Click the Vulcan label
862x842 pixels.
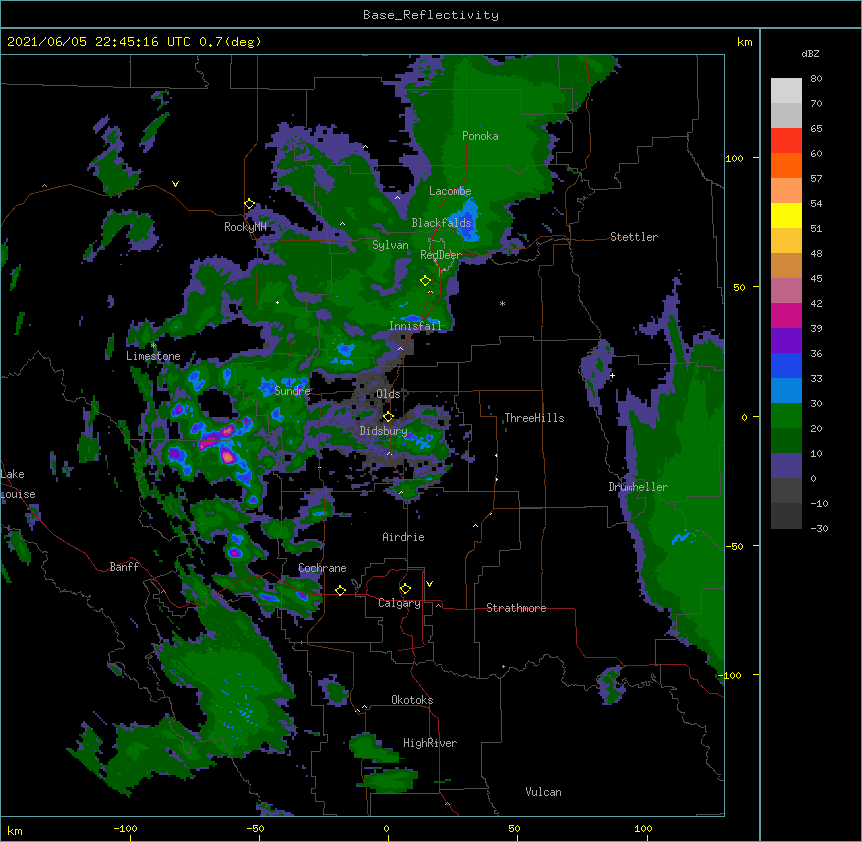543,792
